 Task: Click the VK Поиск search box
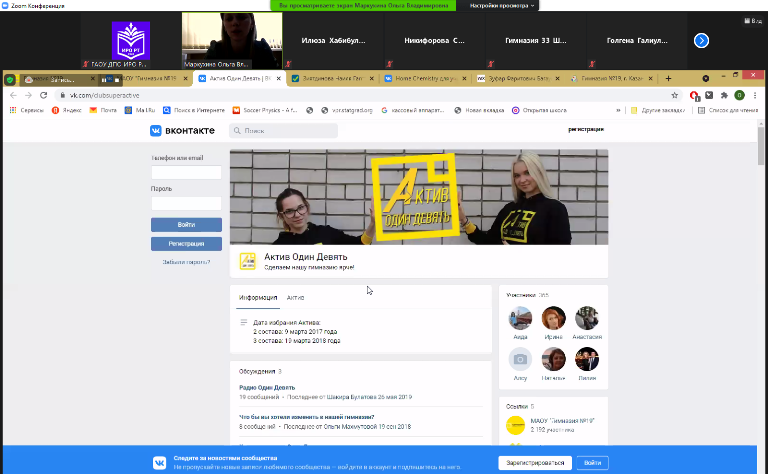click(x=284, y=131)
